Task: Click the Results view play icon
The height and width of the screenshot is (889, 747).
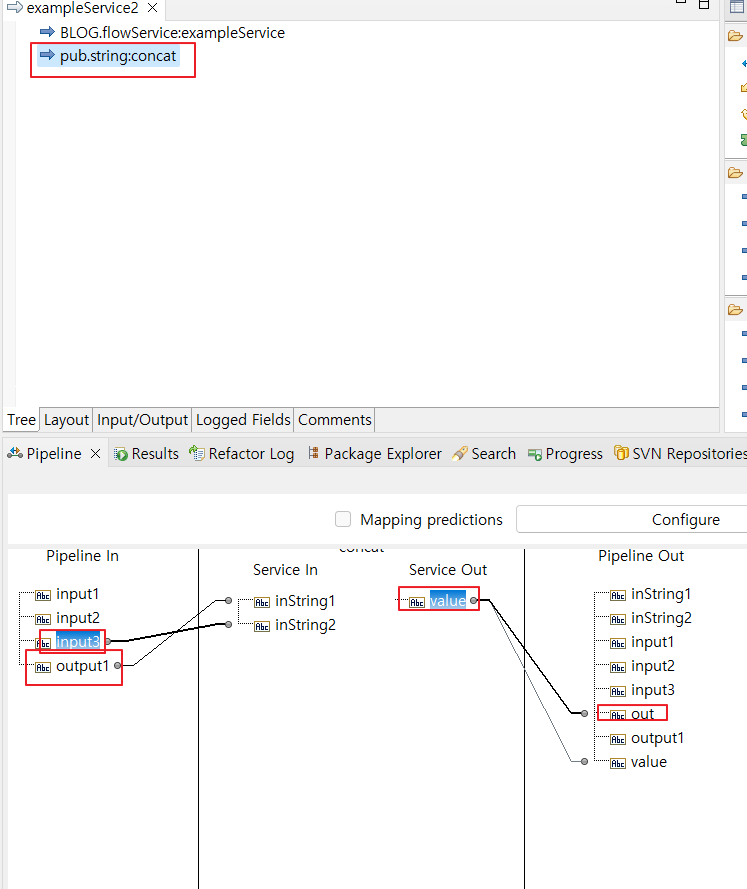Action: tap(121, 454)
